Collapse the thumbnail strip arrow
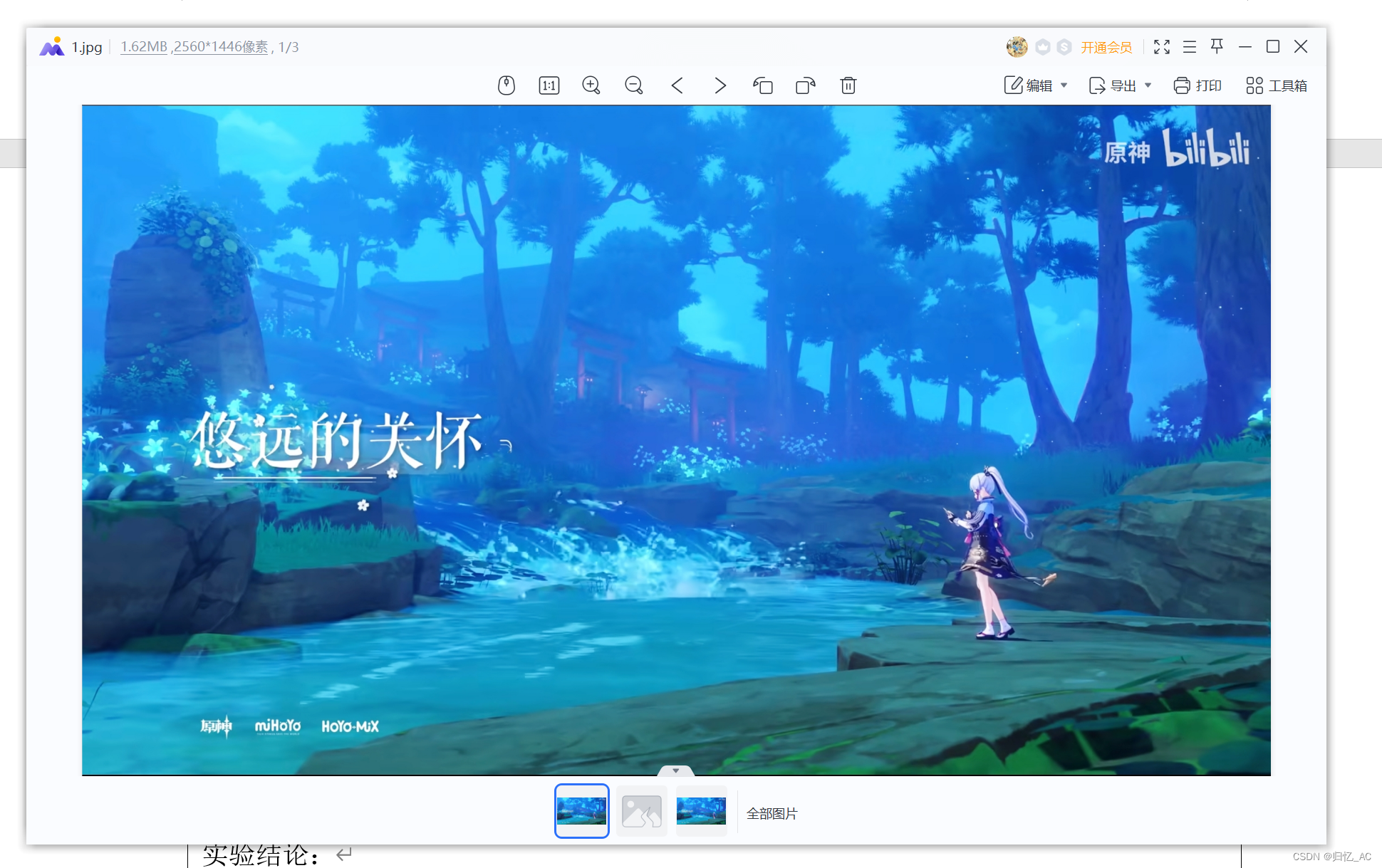 676,770
